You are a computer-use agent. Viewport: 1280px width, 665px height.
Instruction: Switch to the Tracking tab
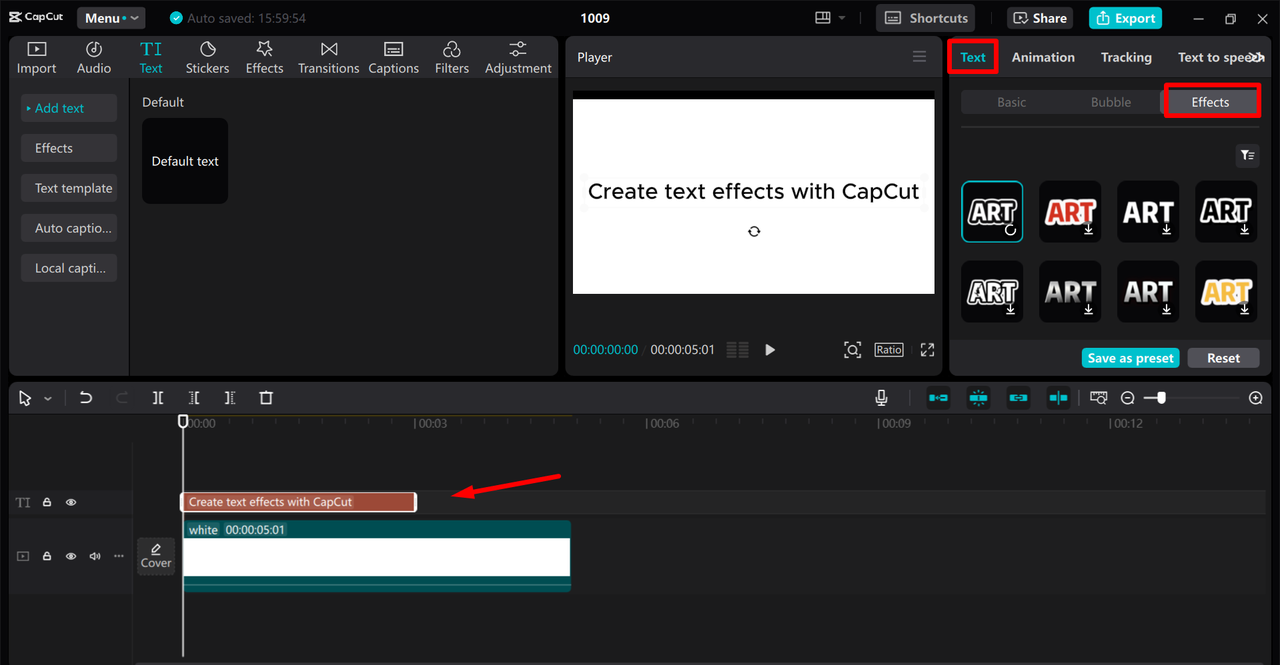[1126, 57]
